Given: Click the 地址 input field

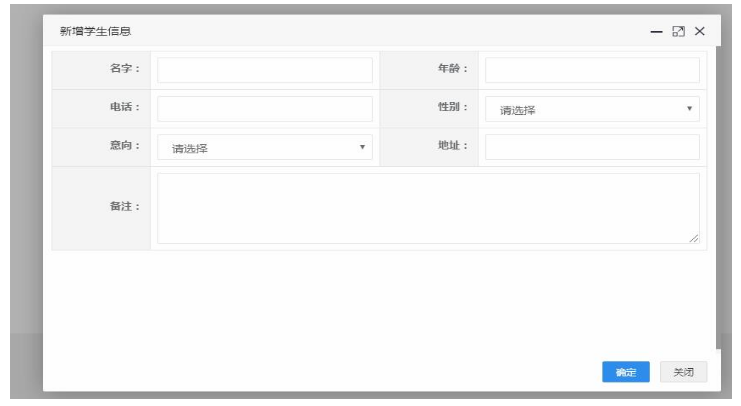Looking at the screenshot, I should click(592, 147).
